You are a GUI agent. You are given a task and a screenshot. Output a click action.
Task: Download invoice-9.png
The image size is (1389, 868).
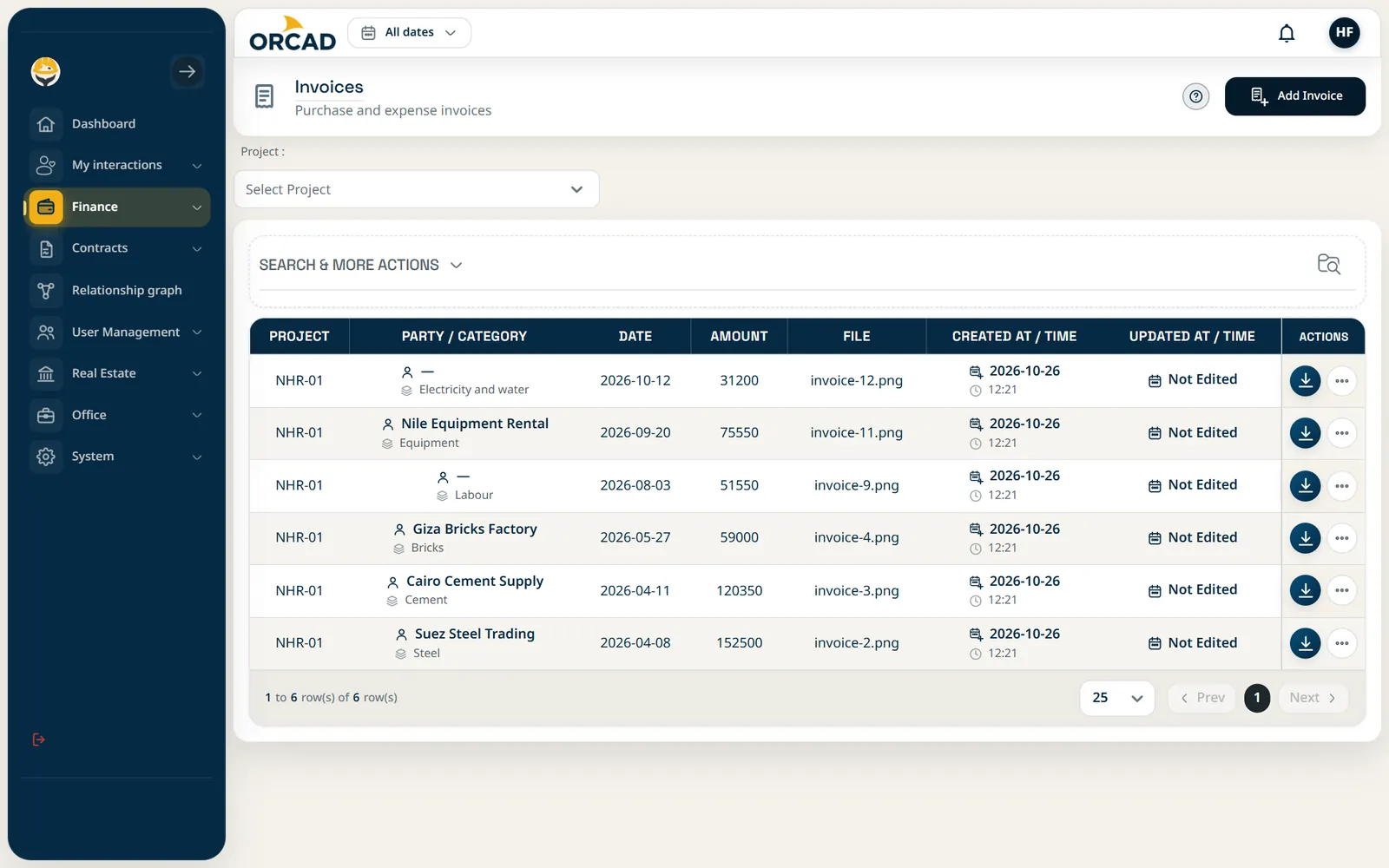(1305, 485)
